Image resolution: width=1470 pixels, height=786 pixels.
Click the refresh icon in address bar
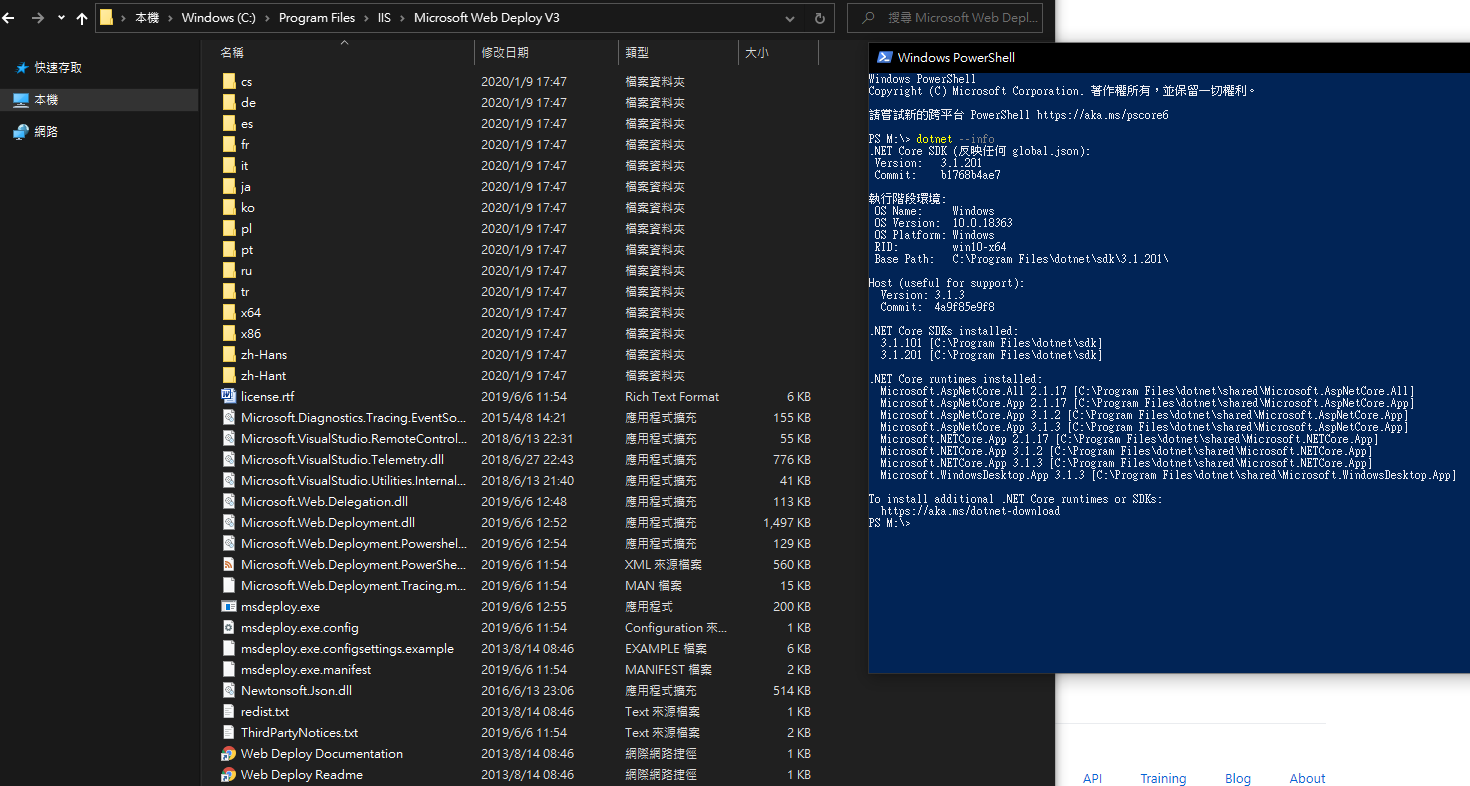point(818,17)
